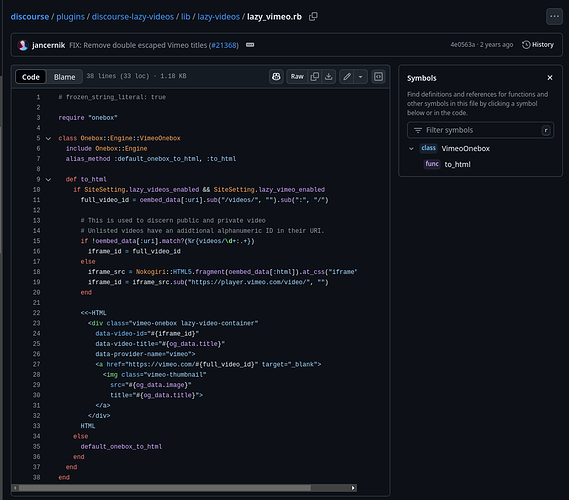Viewport: 569px width, 500px height.
Task: Expand commit message ellipsis
Action: click(250, 45)
